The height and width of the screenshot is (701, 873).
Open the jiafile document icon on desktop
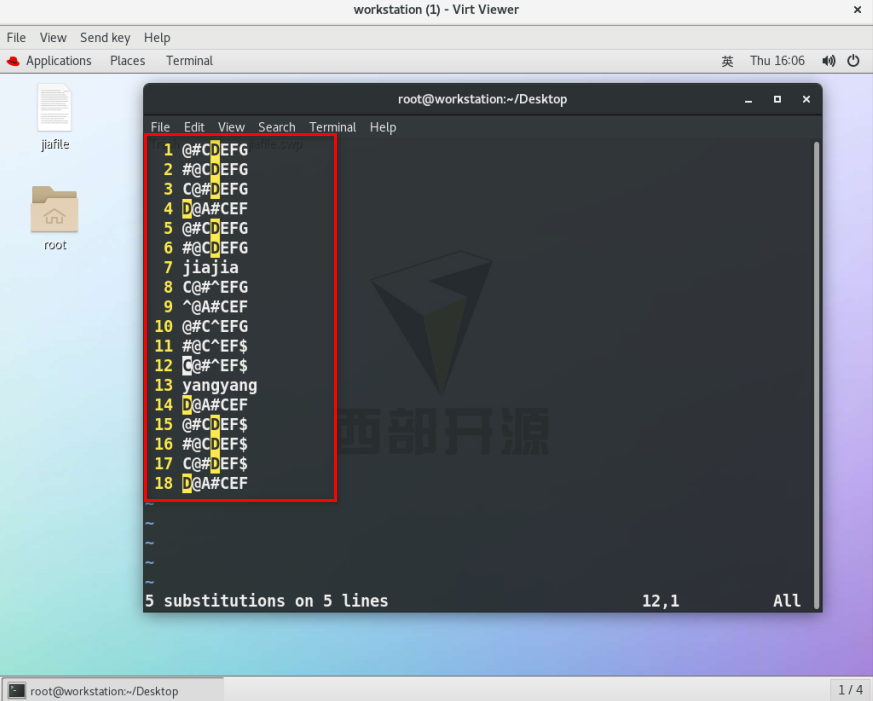point(54,108)
